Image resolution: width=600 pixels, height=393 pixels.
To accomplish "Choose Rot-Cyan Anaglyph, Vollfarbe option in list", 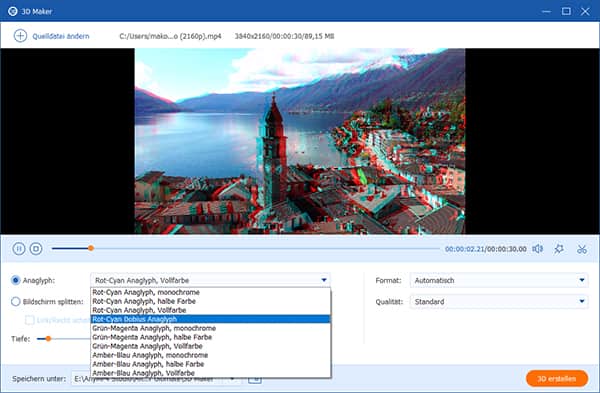I will (210, 310).
